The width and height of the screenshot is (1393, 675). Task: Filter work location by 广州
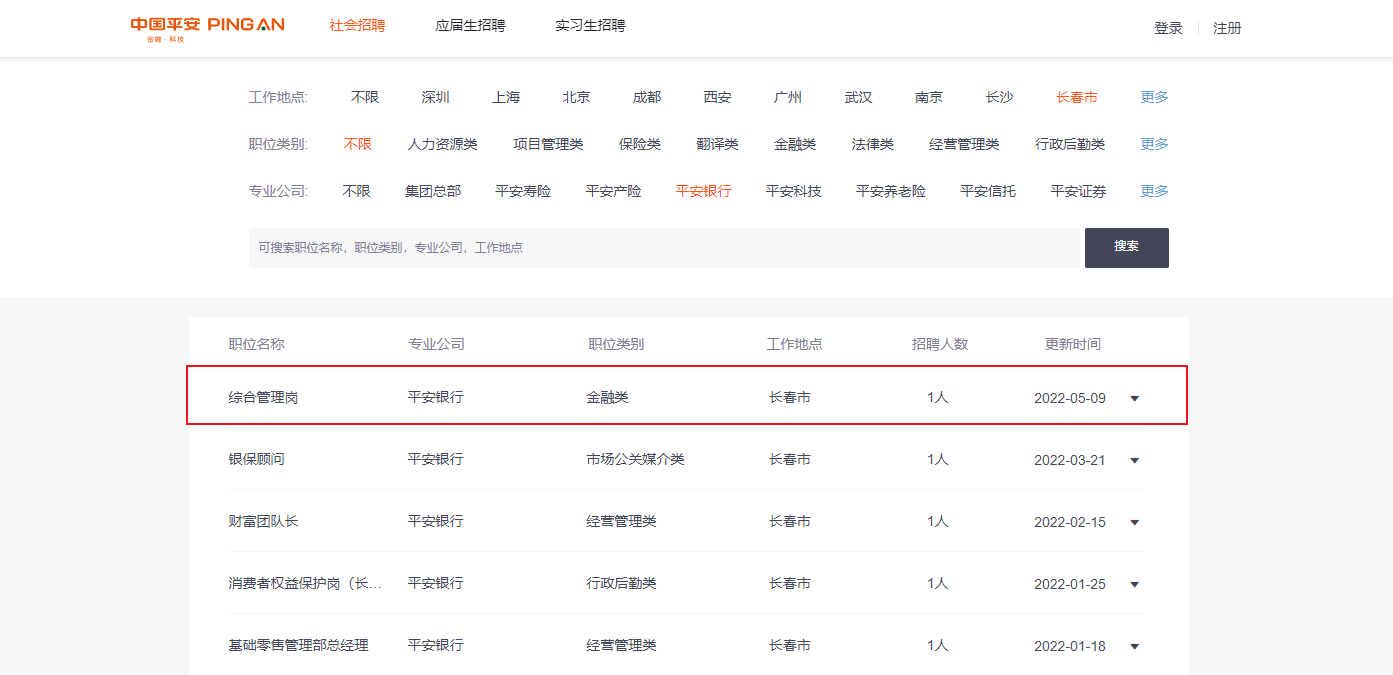788,97
